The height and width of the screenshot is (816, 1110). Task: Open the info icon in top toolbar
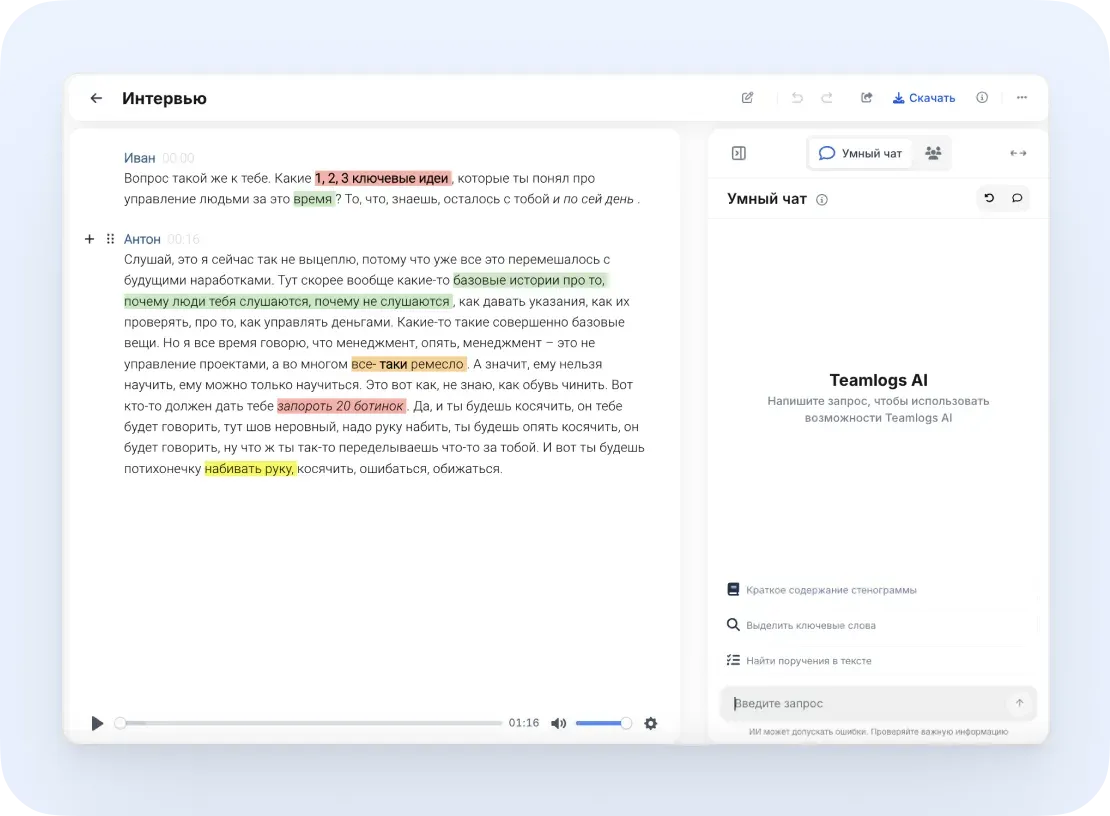982,98
